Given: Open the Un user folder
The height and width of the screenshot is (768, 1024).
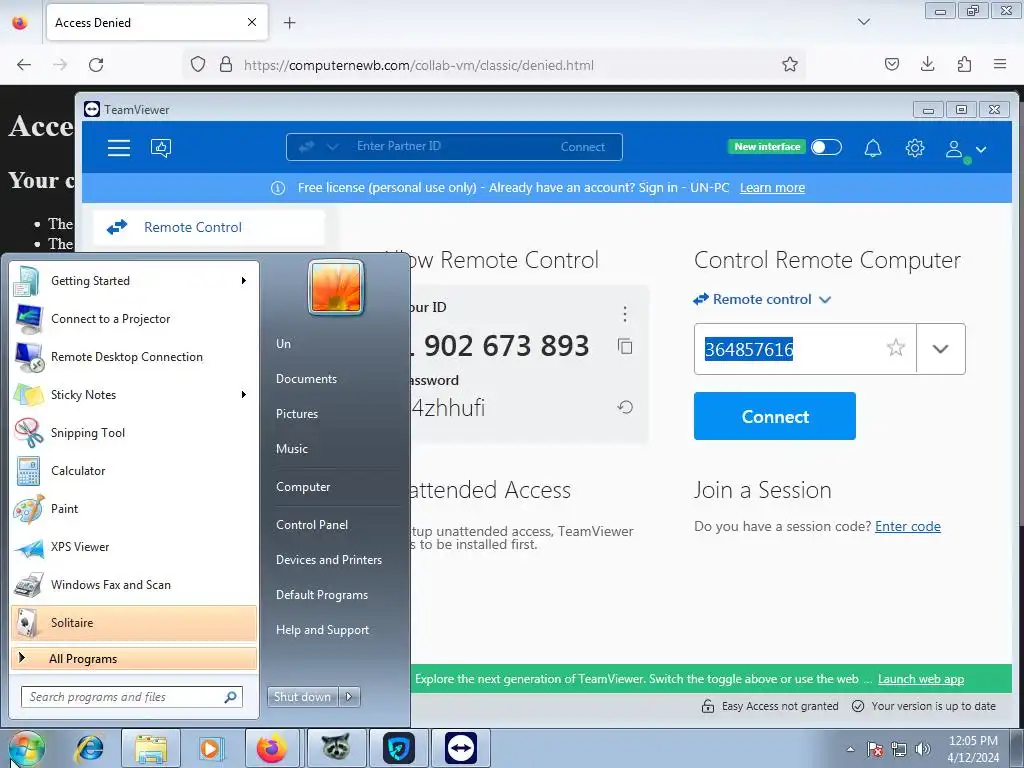Looking at the screenshot, I should point(283,344).
